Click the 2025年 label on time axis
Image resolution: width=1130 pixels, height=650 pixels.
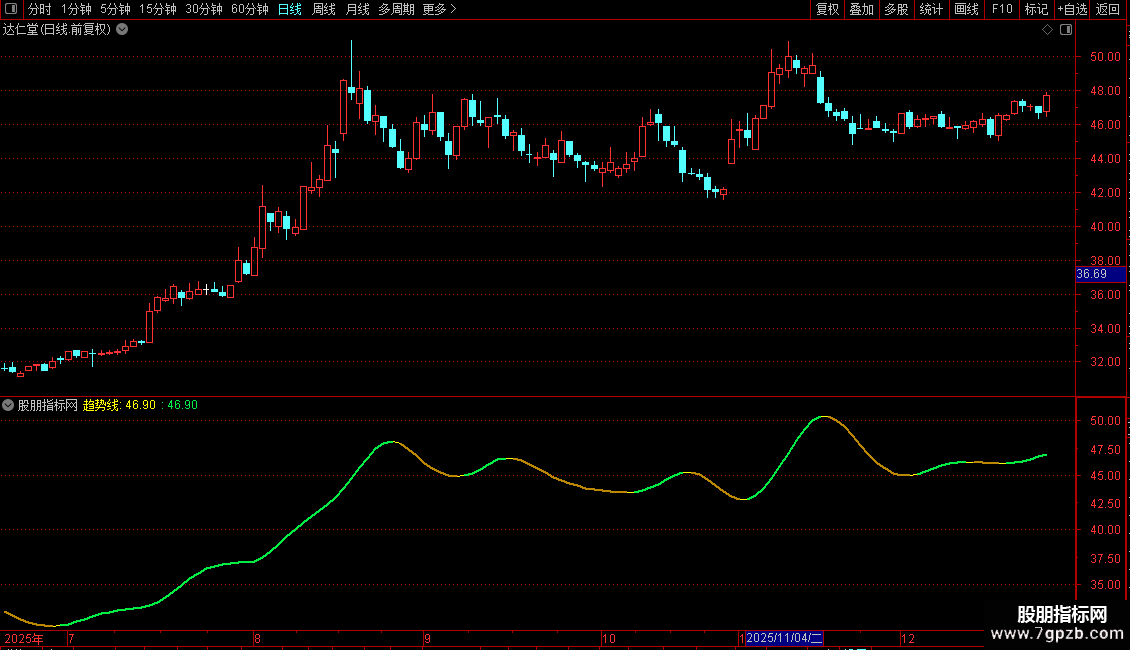click(24, 638)
